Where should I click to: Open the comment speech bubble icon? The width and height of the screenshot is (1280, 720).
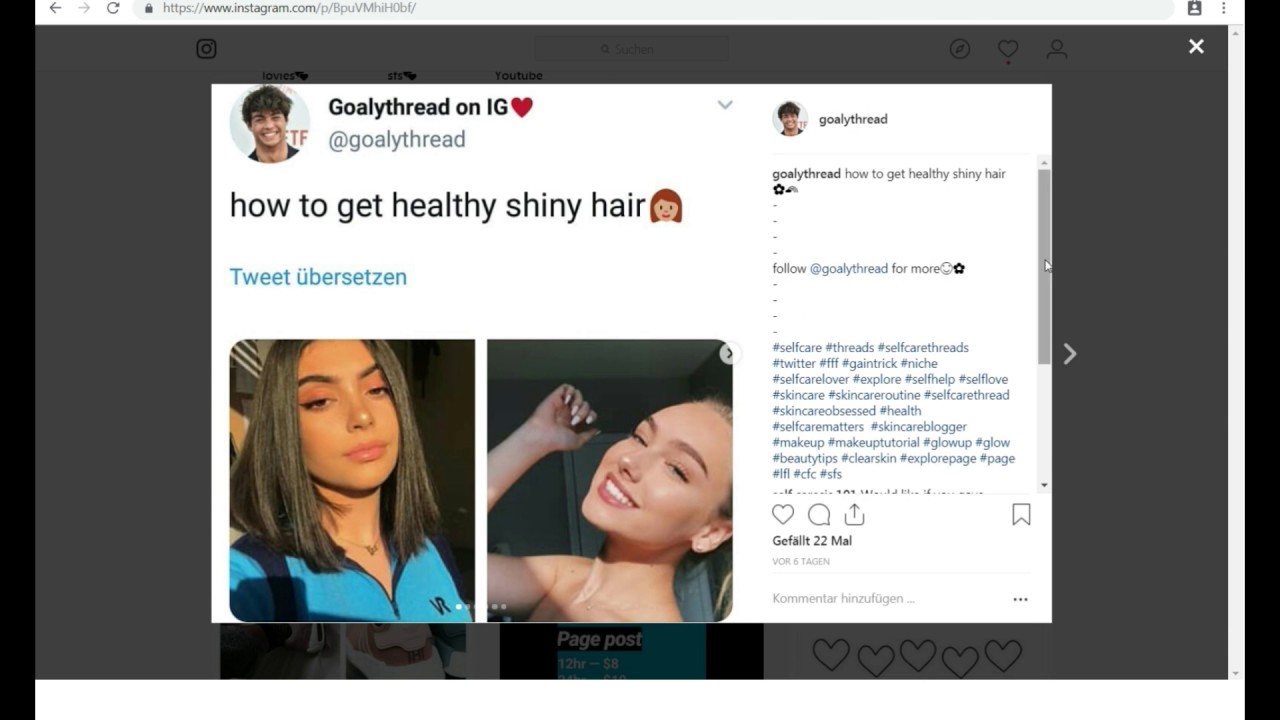pyautogui.click(x=819, y=514)
